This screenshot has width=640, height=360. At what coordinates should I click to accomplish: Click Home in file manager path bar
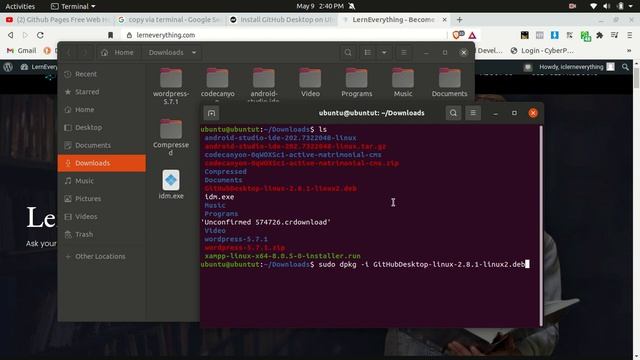[117, 53]
